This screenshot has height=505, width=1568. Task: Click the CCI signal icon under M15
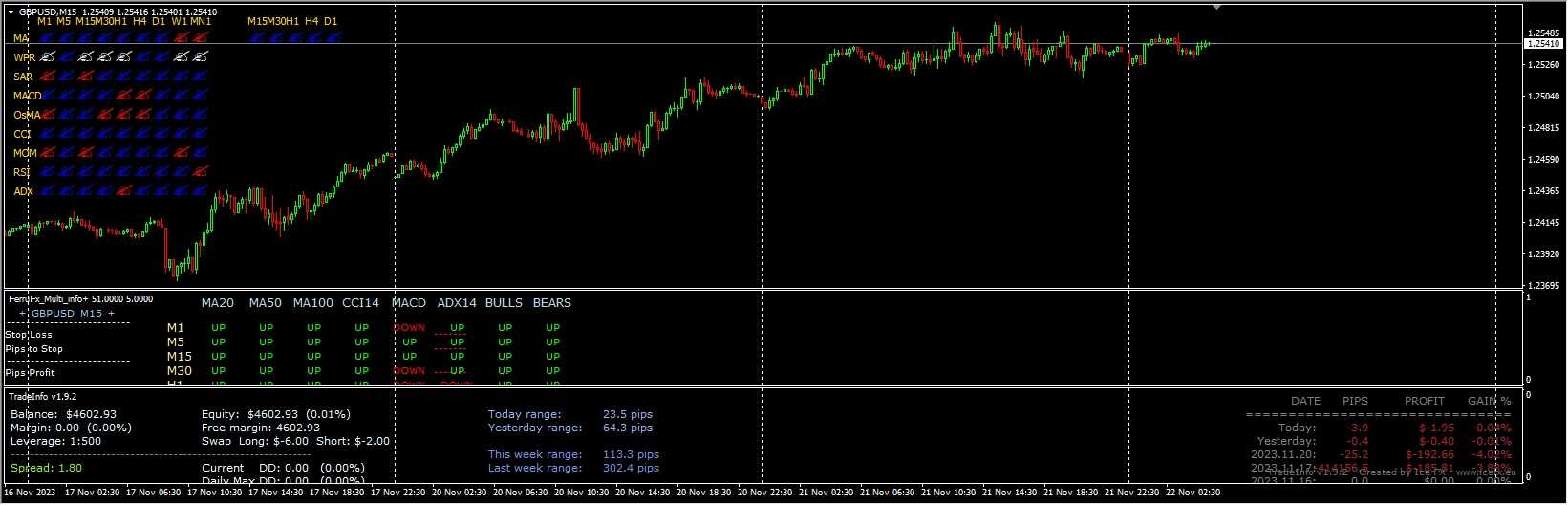(86, 134)
